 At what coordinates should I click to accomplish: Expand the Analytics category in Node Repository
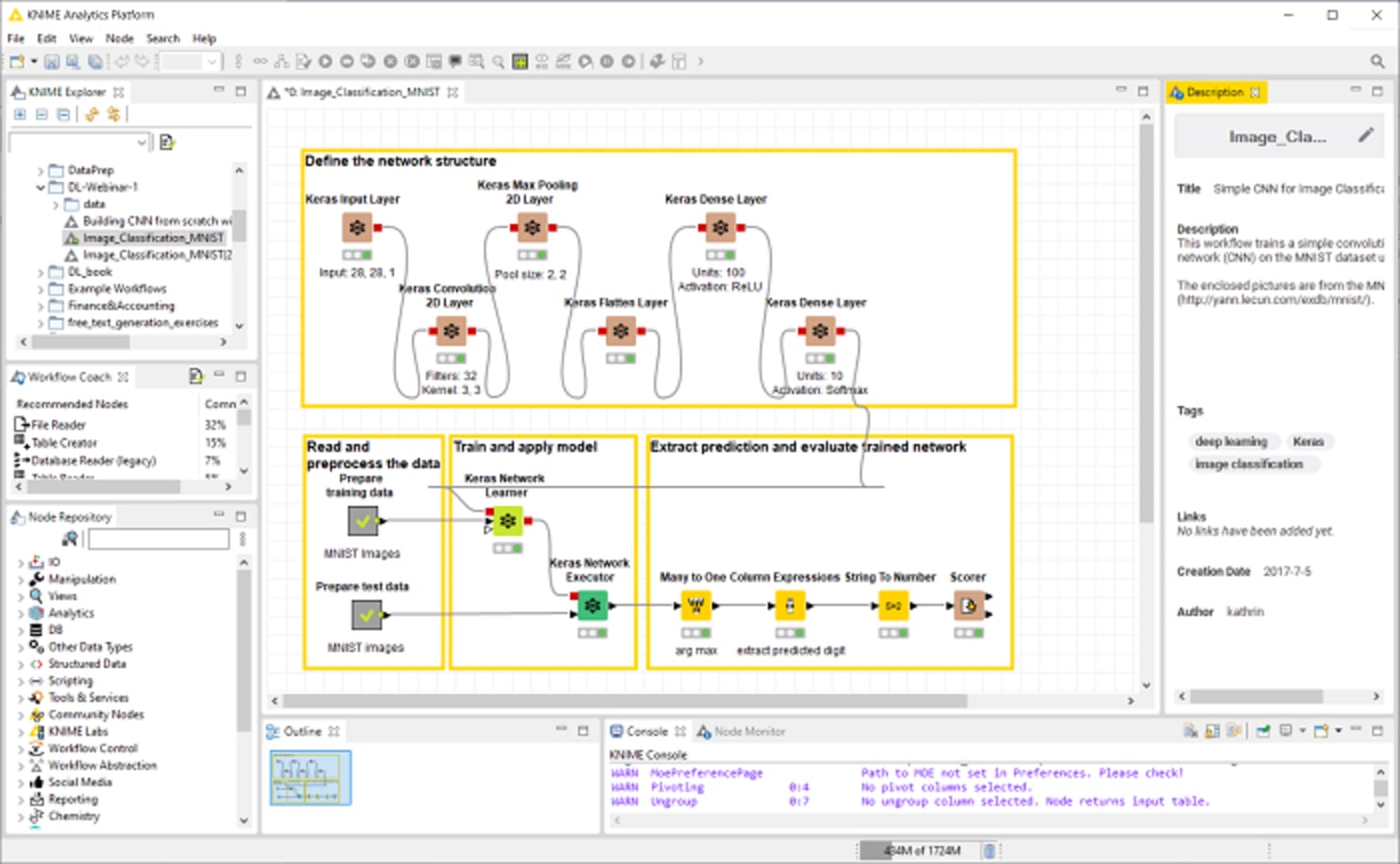21,613
